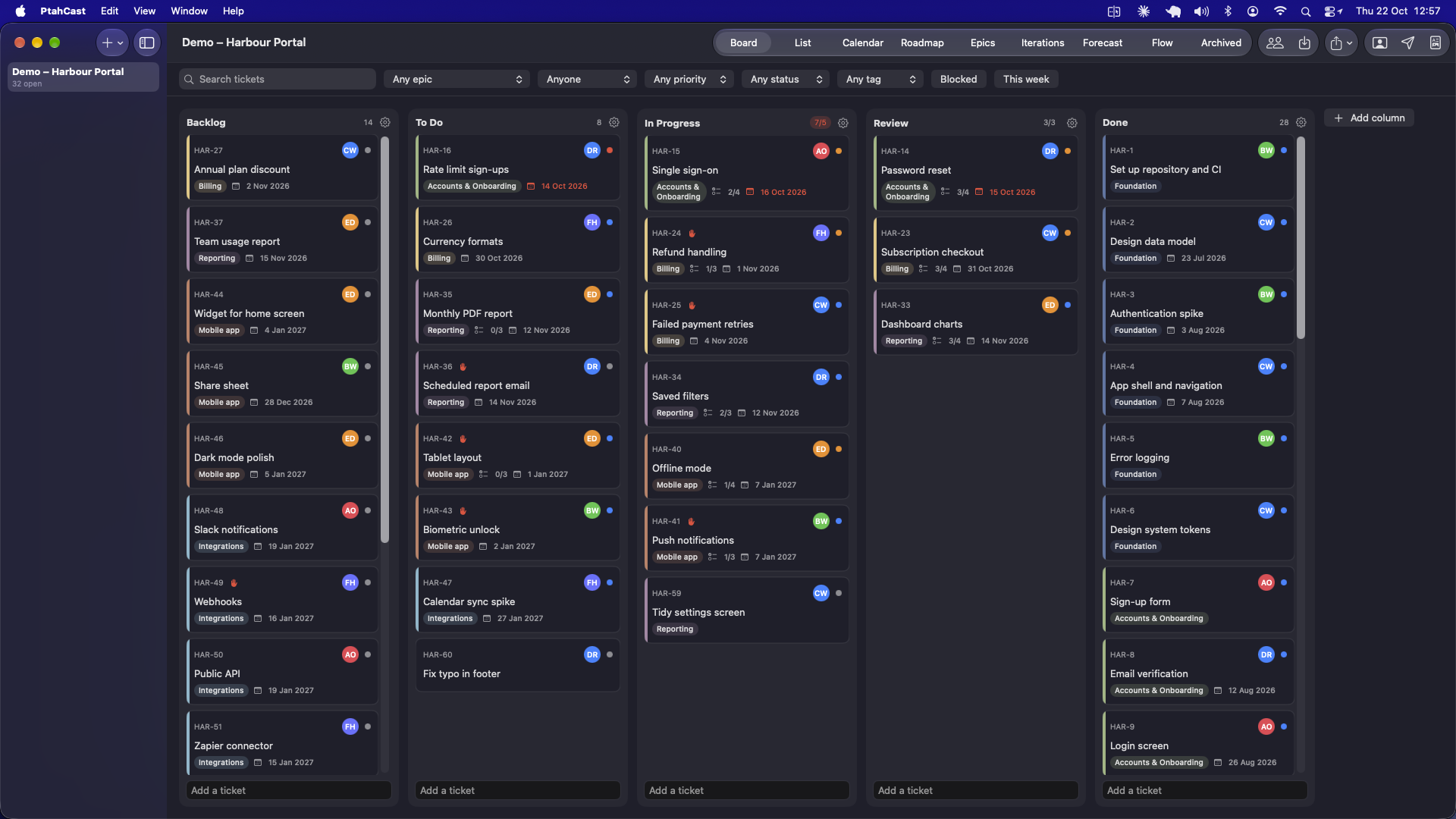1456x819 pixels.
Task: Click status dot on Tidy settings screen
Action: click(839, 593)
